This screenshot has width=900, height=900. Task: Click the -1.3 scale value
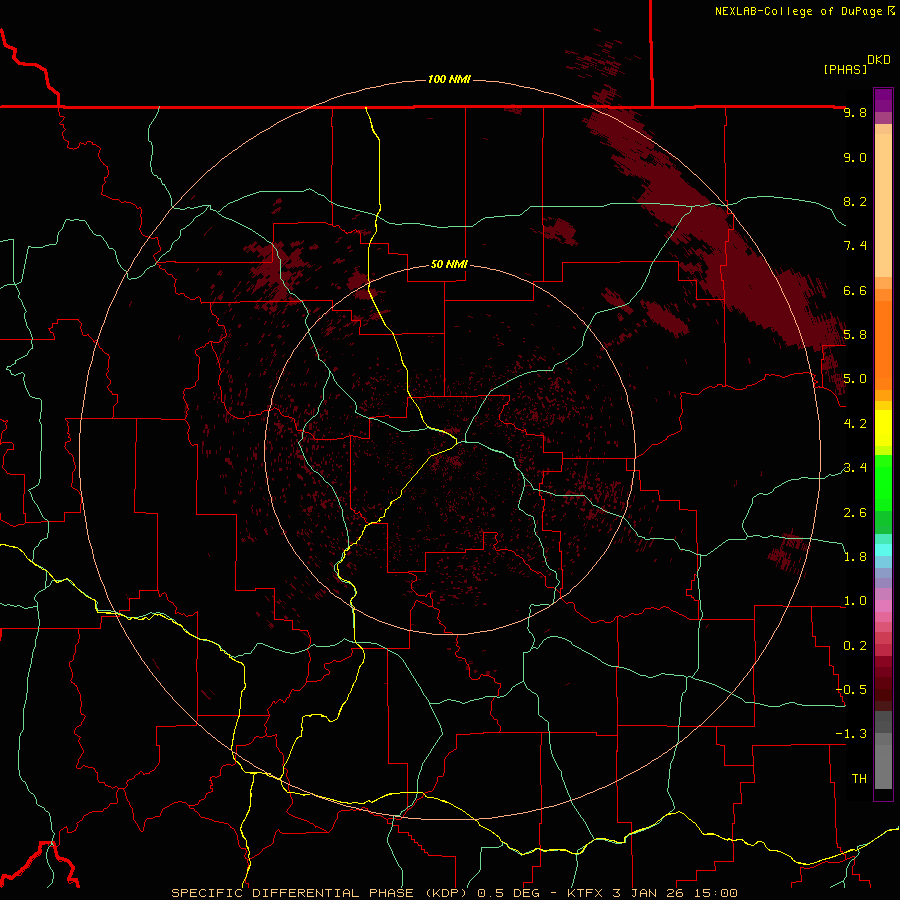[x=852, y=734]
